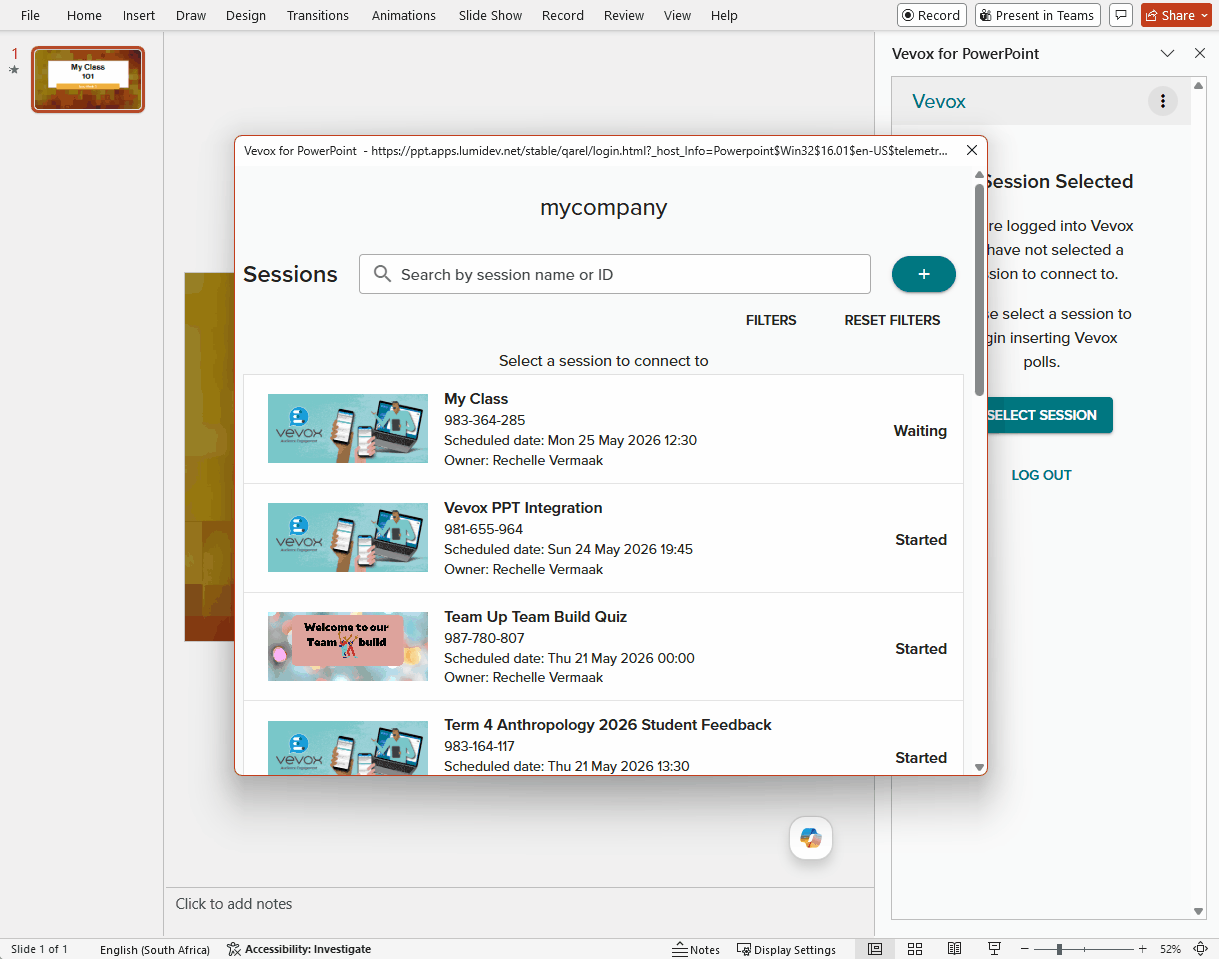Click the dialog scrollbar up arrow
1219x959 pixels.
click(x=979, y=175)
